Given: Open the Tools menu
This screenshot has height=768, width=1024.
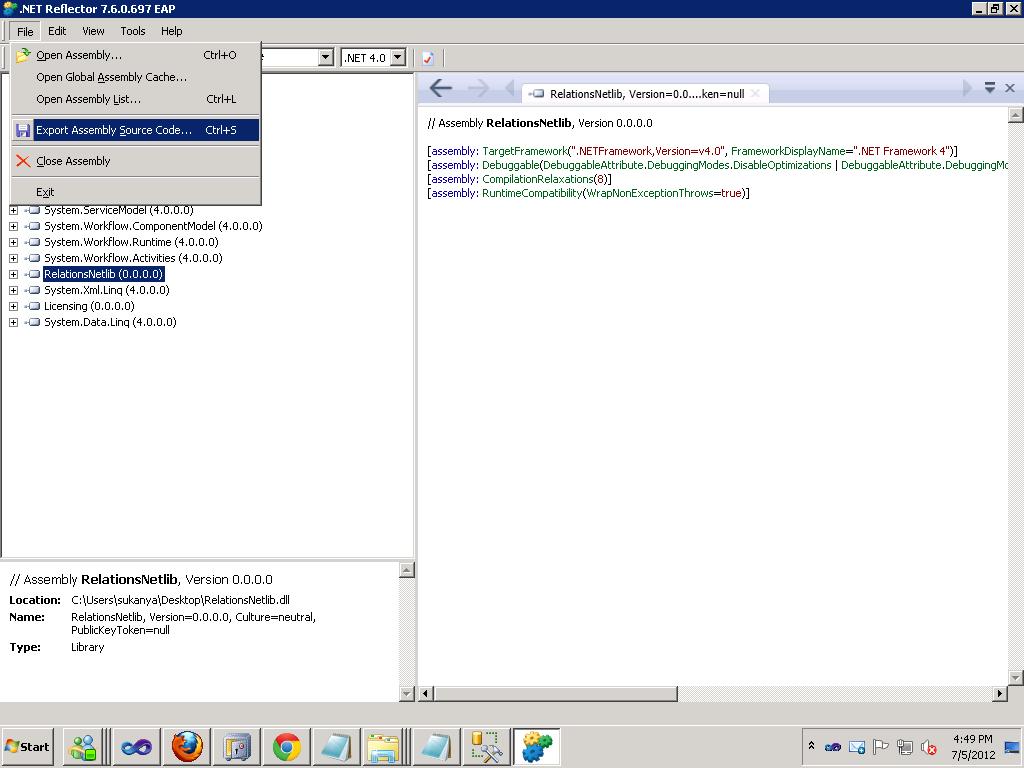Looking at the screenshot, I should click(132, 31).
